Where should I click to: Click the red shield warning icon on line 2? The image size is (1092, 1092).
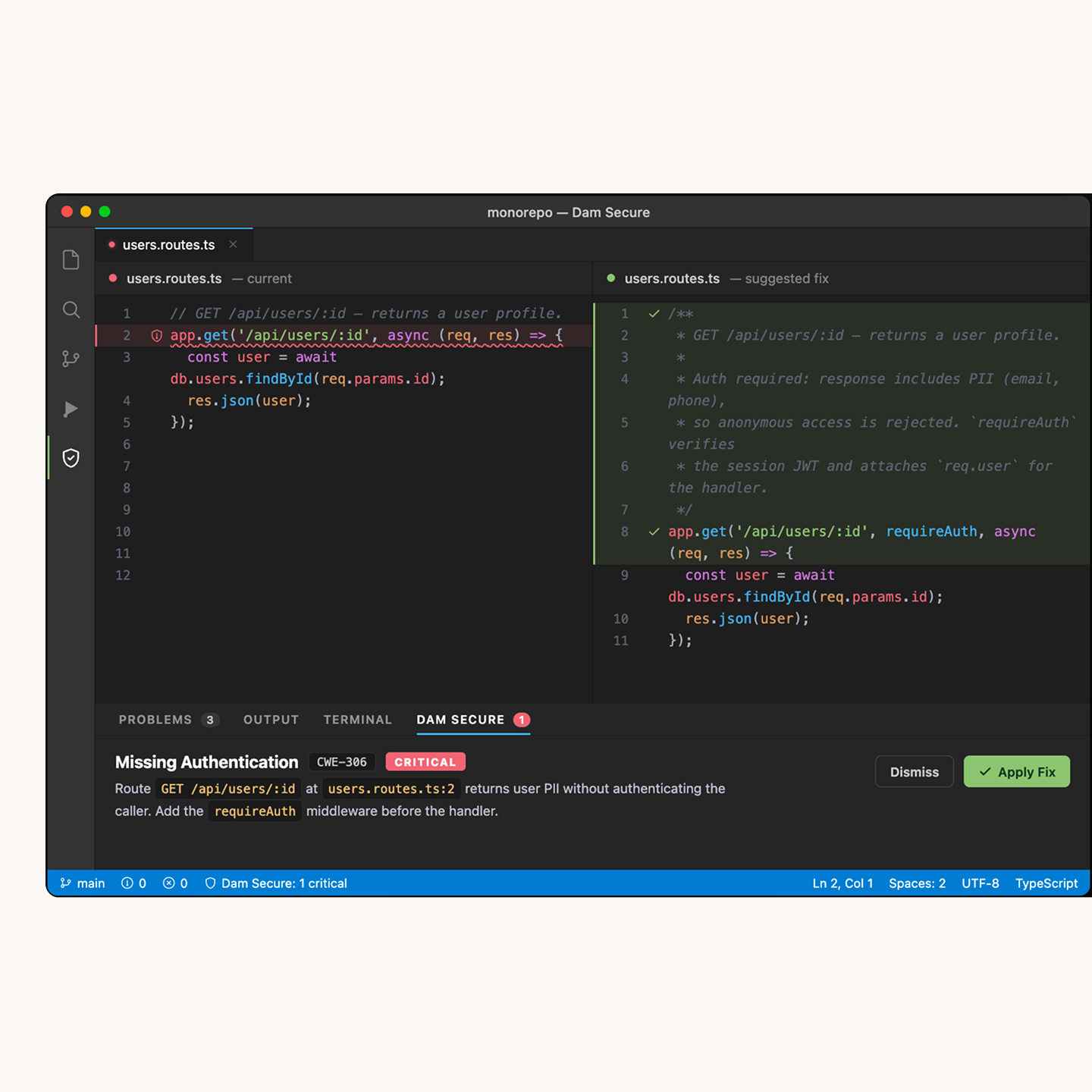coord(157,336)
